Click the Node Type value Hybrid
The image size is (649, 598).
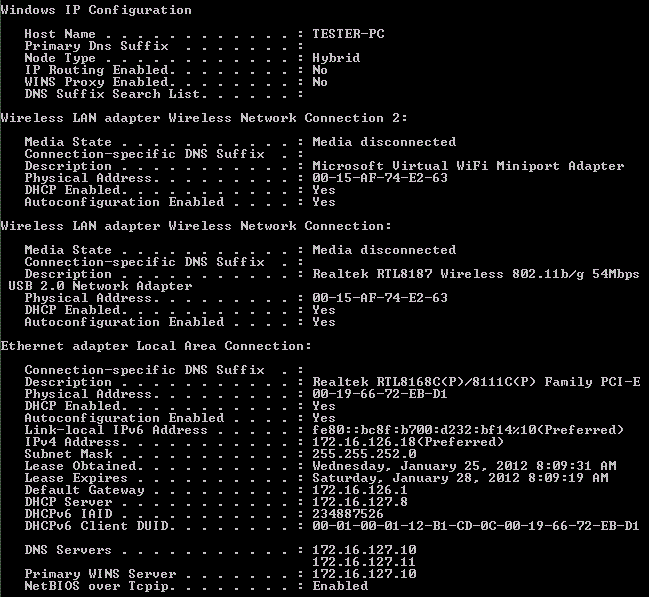click(x=336, y=58)
